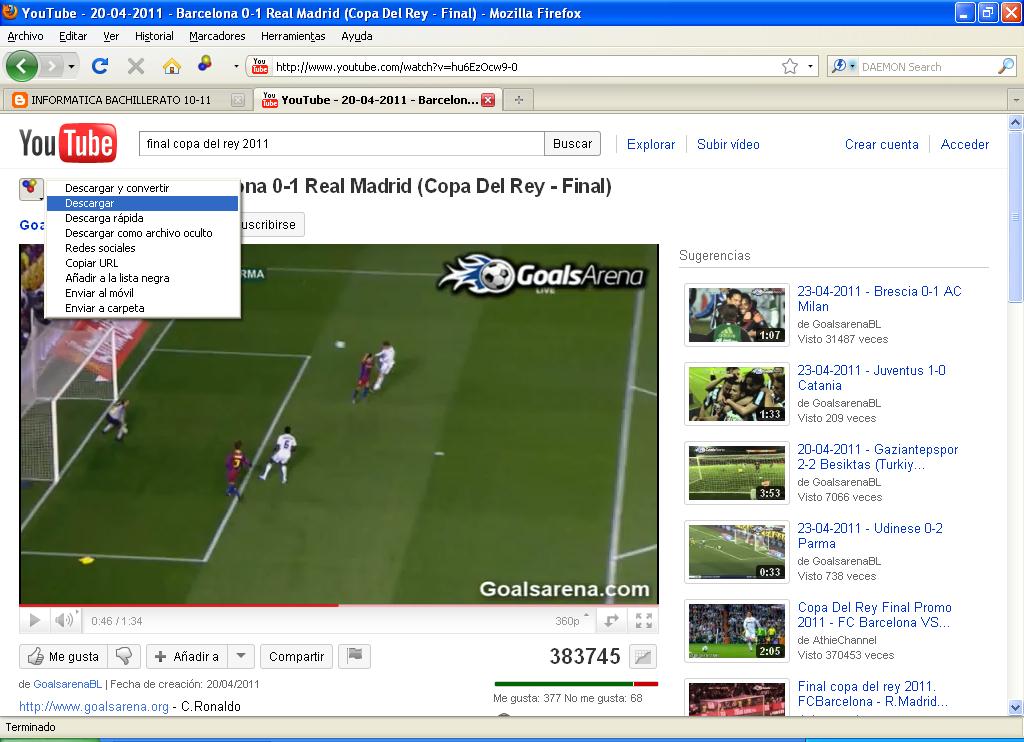The image size is (1024, 742).
Task: Open the search engine selector dropdown
Action: 842,66
